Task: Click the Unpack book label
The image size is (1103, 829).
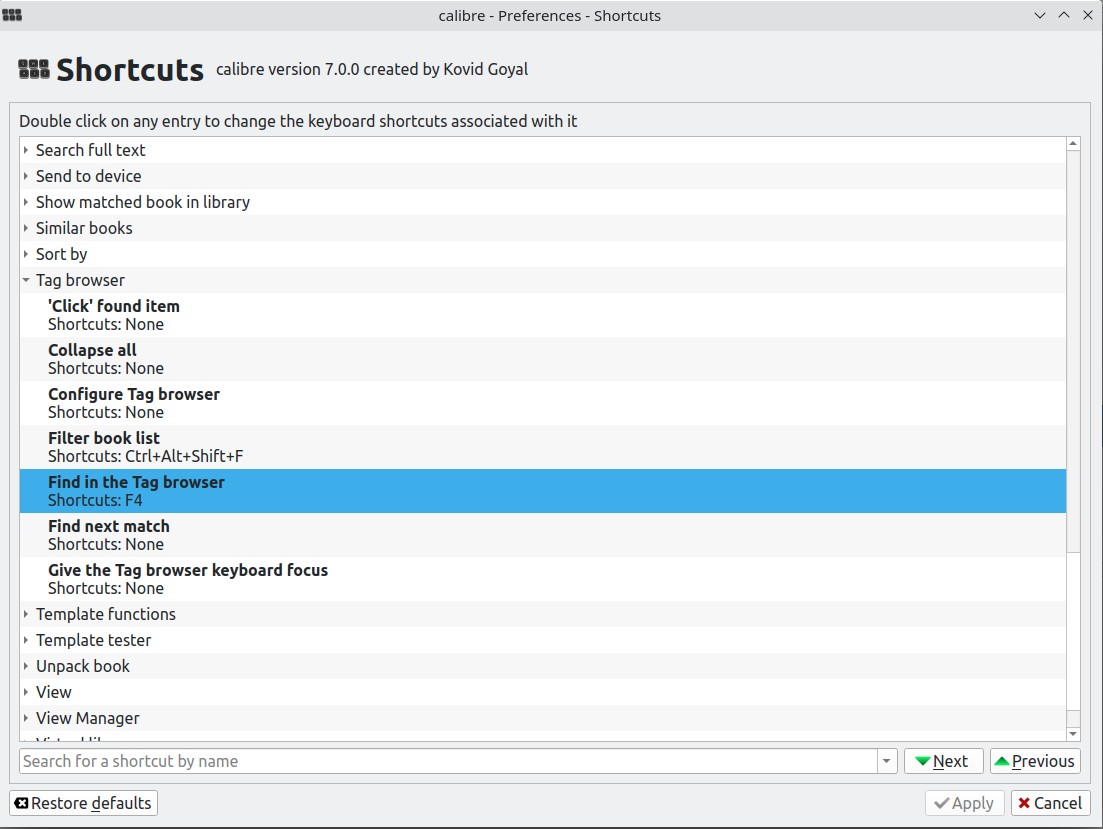Action: point(83,666)
